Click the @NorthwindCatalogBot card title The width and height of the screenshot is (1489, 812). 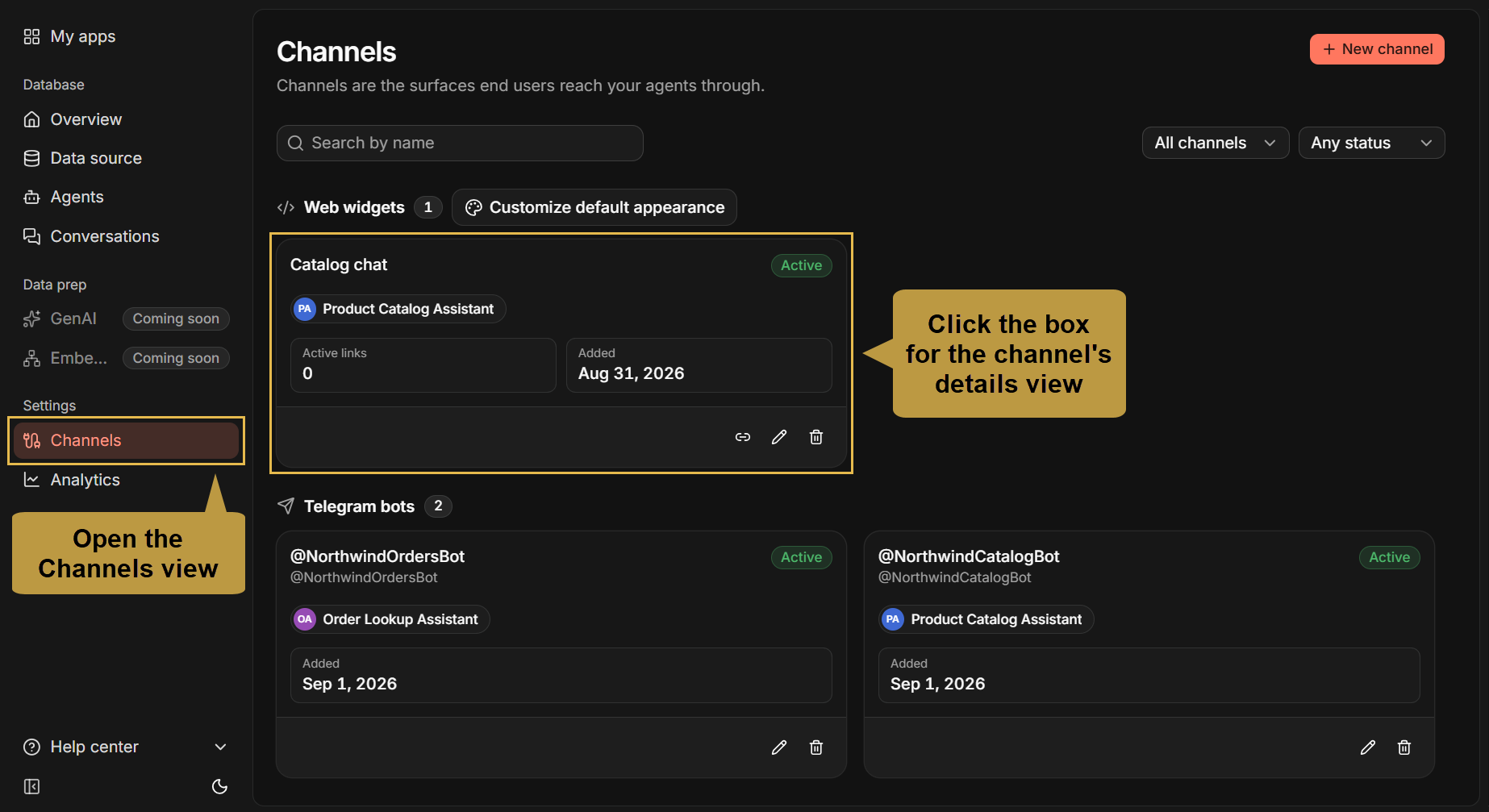(x=969, y=556)
